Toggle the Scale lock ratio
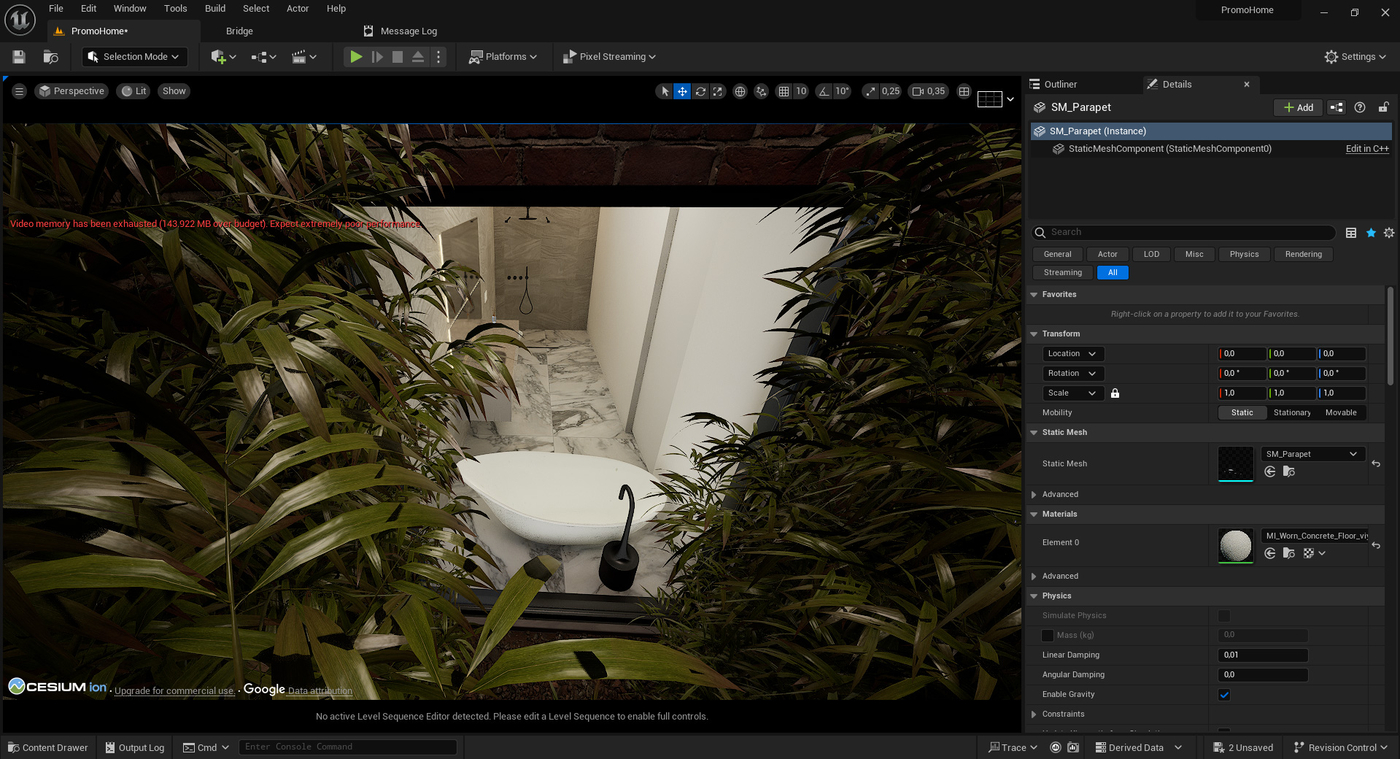 tap(1115, 393)
